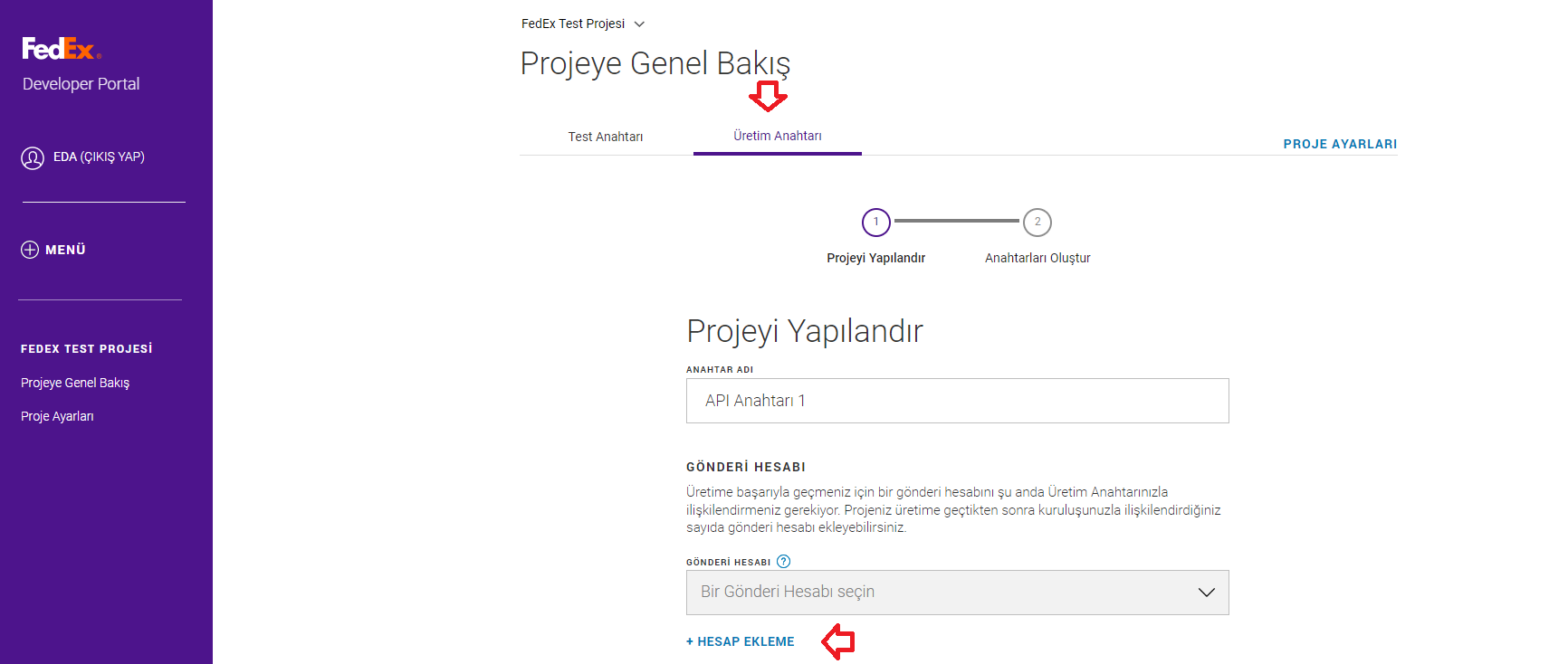Click the Anahtar Adı input field
Screen dimensions: 1568x664
coord(957,401)
